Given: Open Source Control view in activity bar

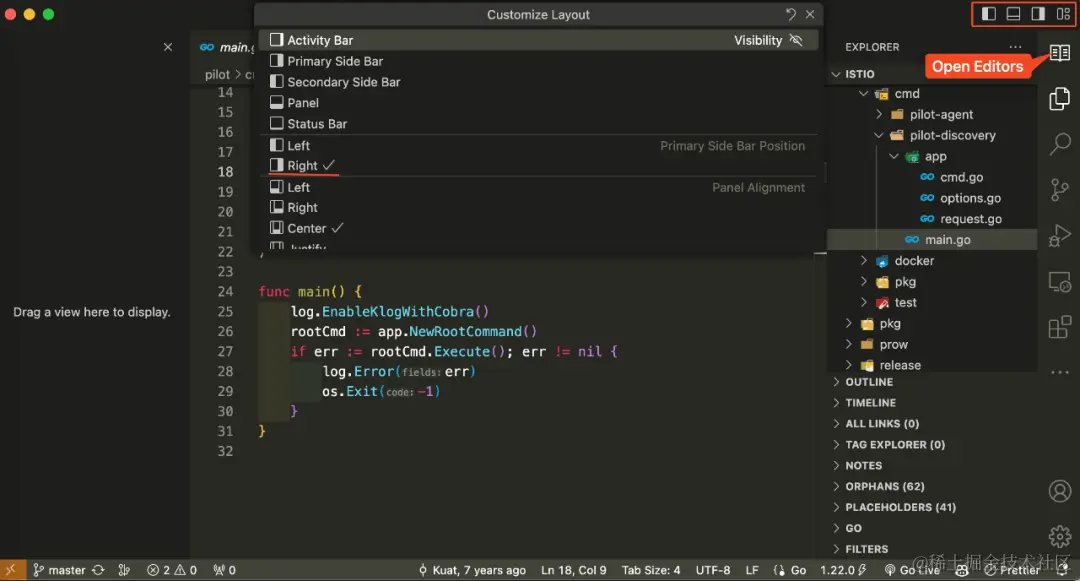Looking at the screenshot, I should click(x=1059, y=189).
